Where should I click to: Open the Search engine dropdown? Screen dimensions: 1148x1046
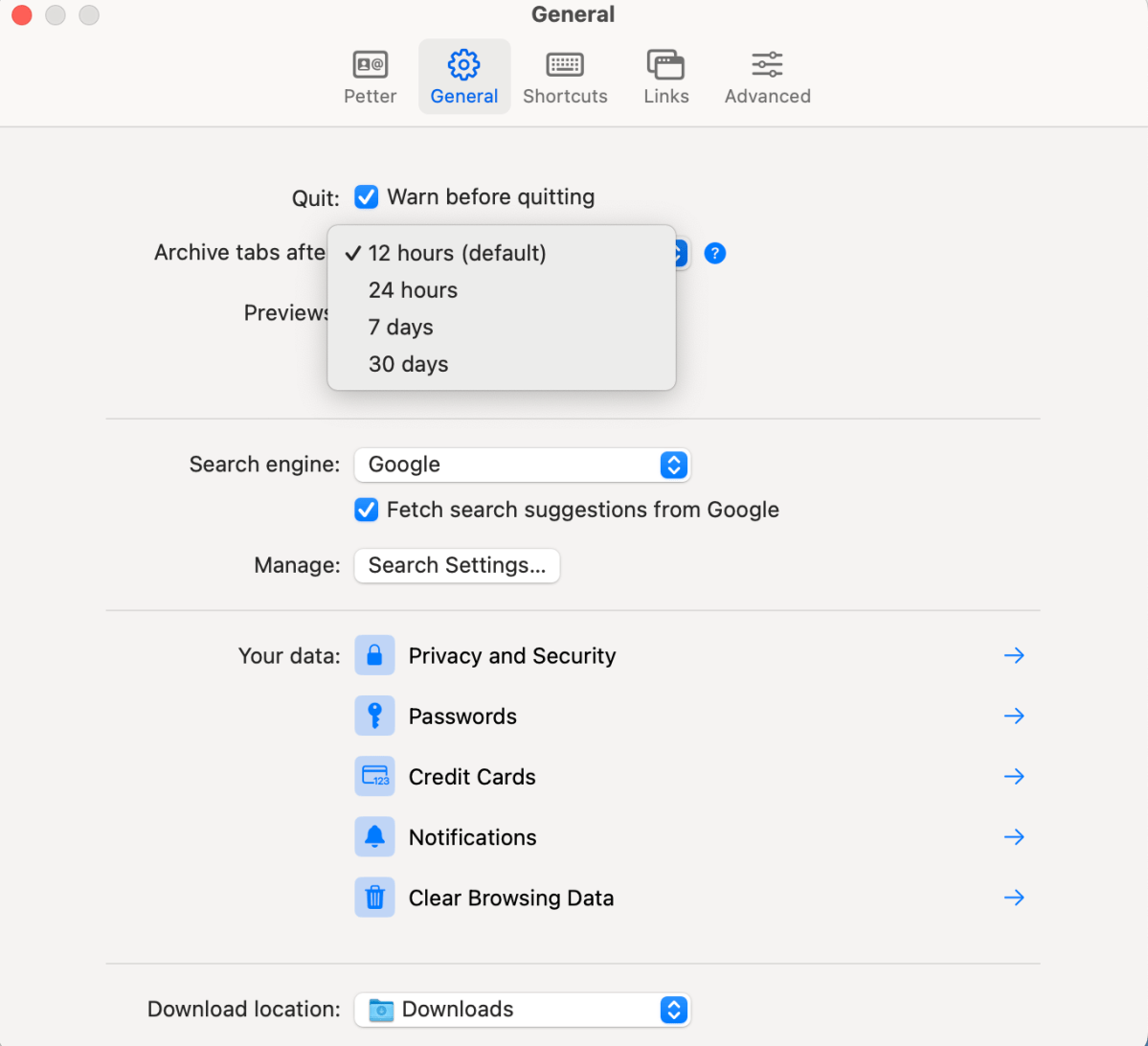[x=522, y=465]
